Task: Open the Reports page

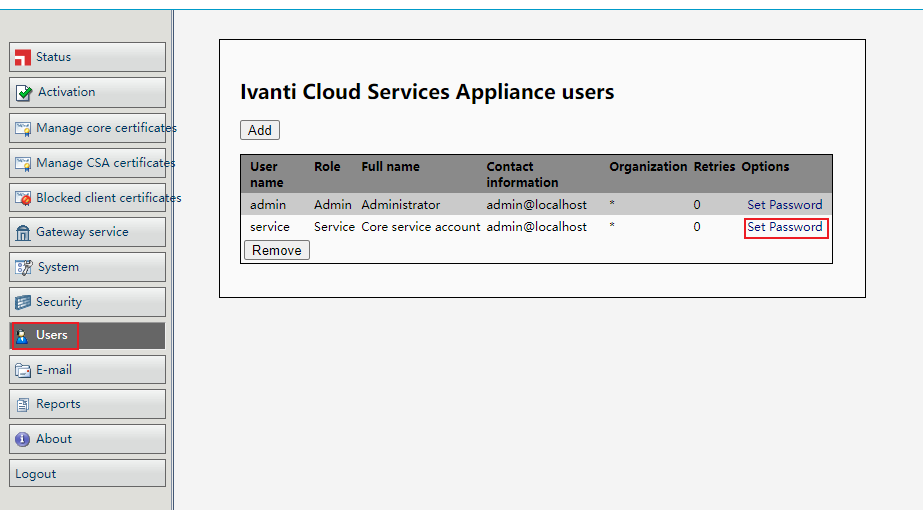Action: (87, 404)
